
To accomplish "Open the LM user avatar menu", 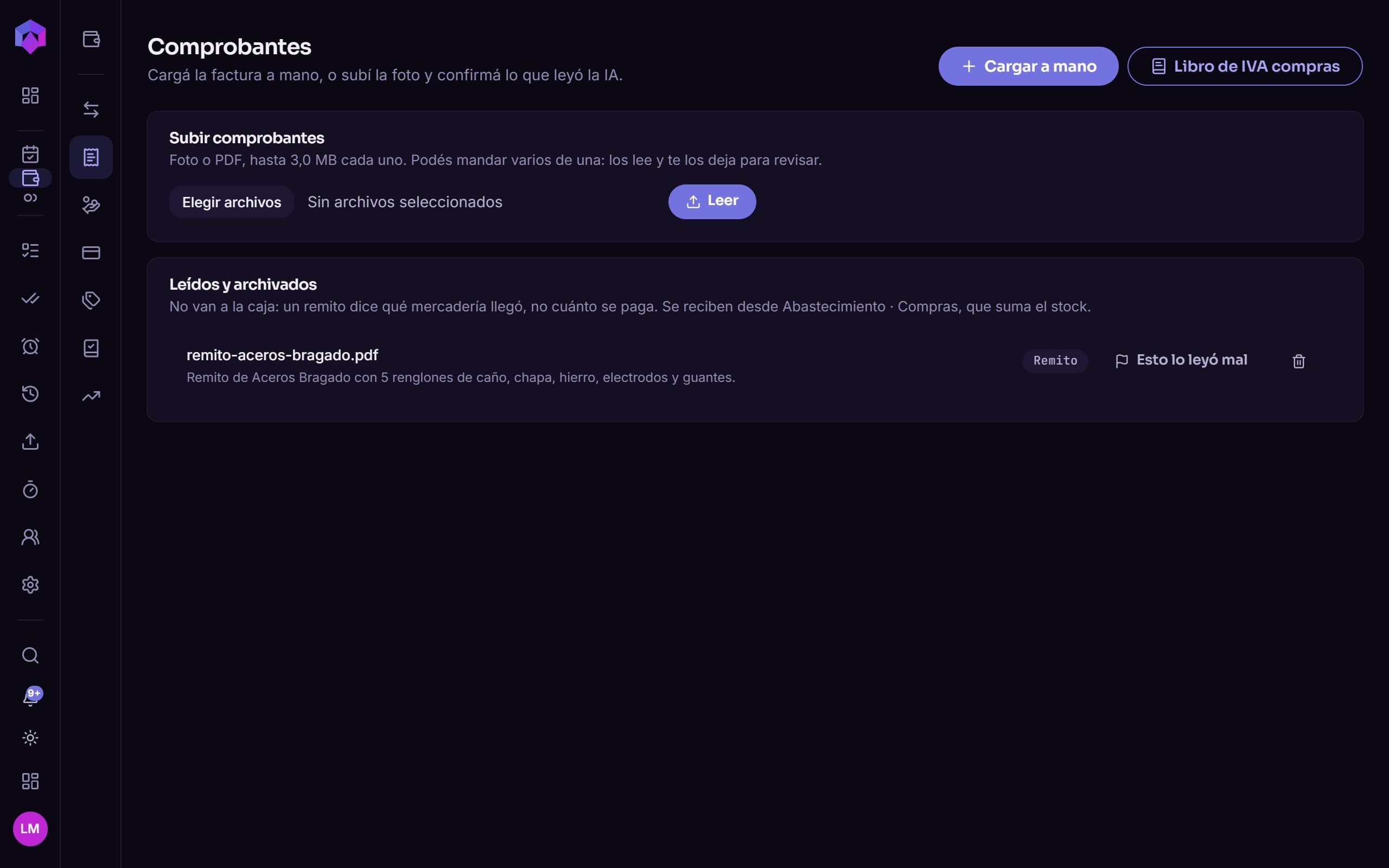I will [30, 828].
